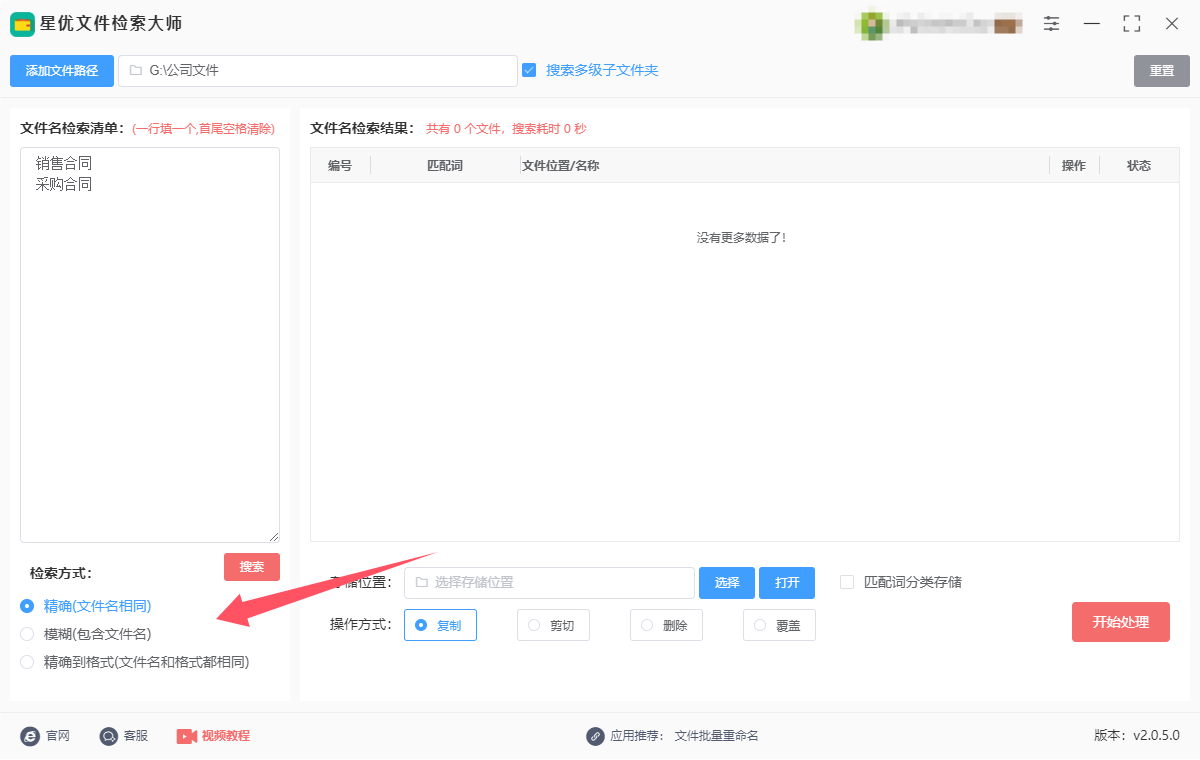Click the 重置 reset button
The image size is (1200, 760).
1162,71
